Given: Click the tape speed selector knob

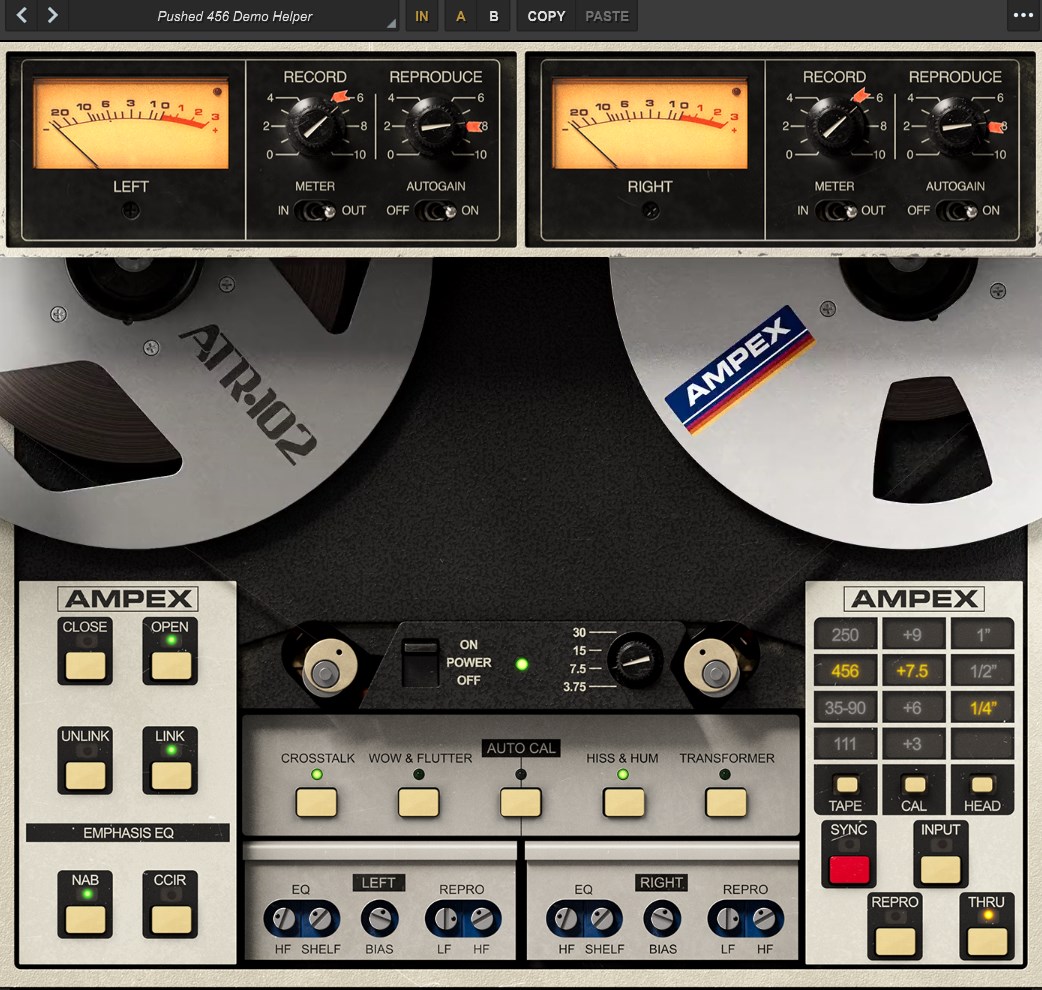Looking at the screenshot, I should (x=634, y=659).
